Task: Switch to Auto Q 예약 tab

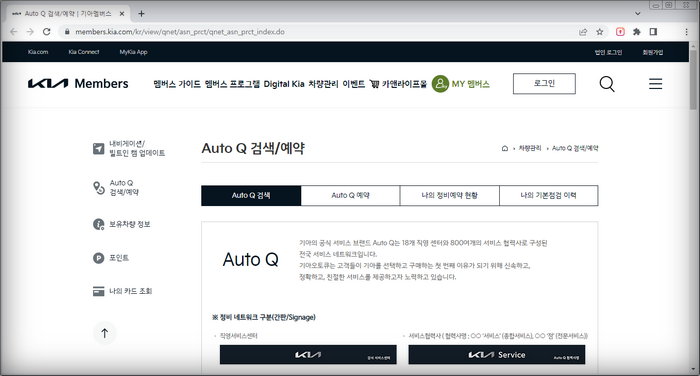Action: click(x=350, y=196)
